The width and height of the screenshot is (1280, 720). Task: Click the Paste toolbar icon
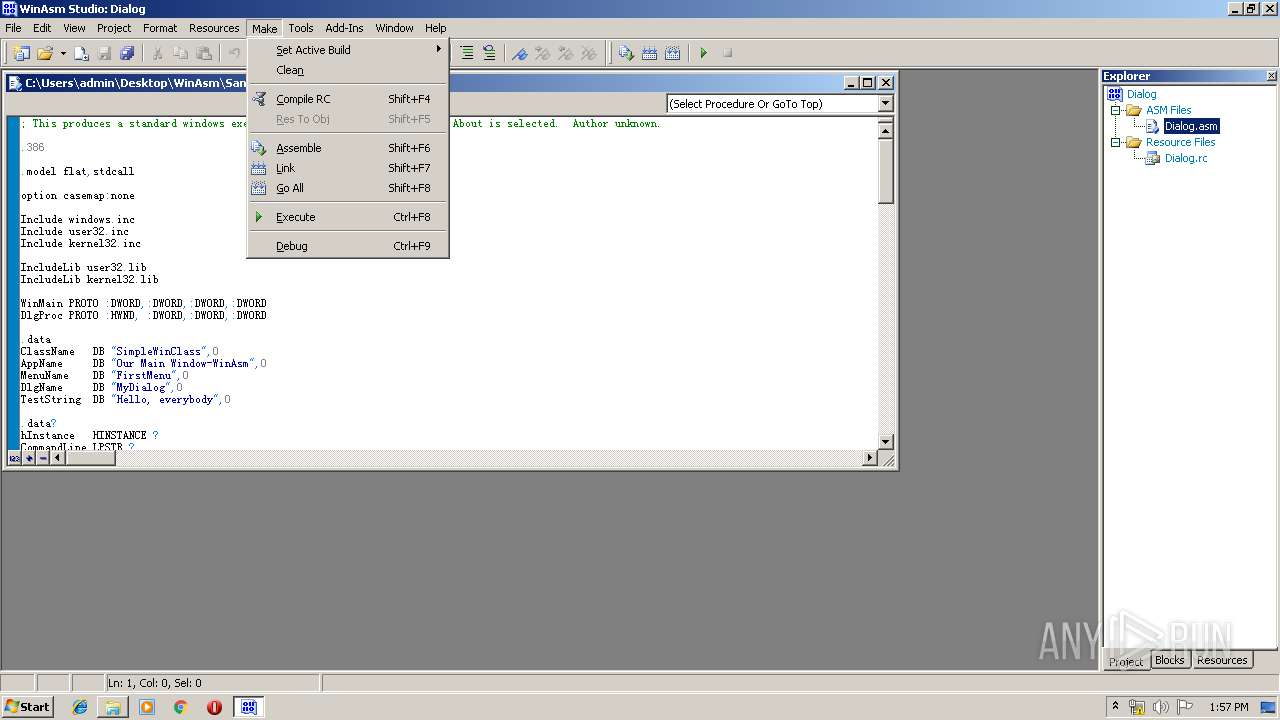point(204,53)
